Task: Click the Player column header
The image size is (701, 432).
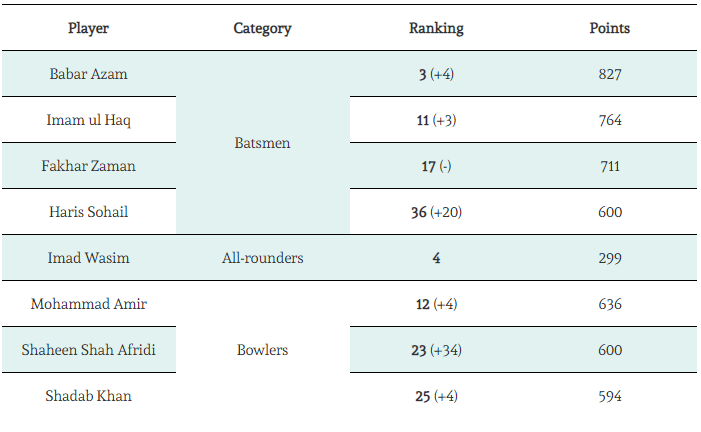Action: [x=88, y=28]
